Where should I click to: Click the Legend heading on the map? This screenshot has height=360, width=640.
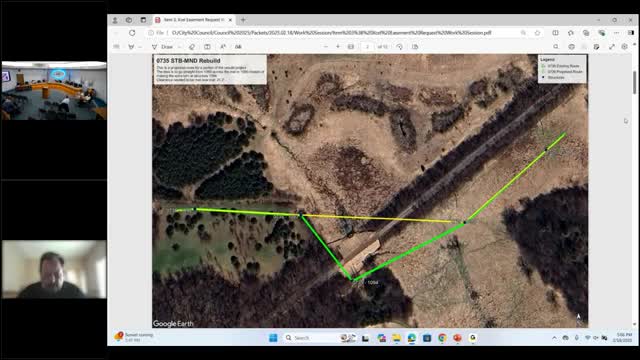click(547, 60)
